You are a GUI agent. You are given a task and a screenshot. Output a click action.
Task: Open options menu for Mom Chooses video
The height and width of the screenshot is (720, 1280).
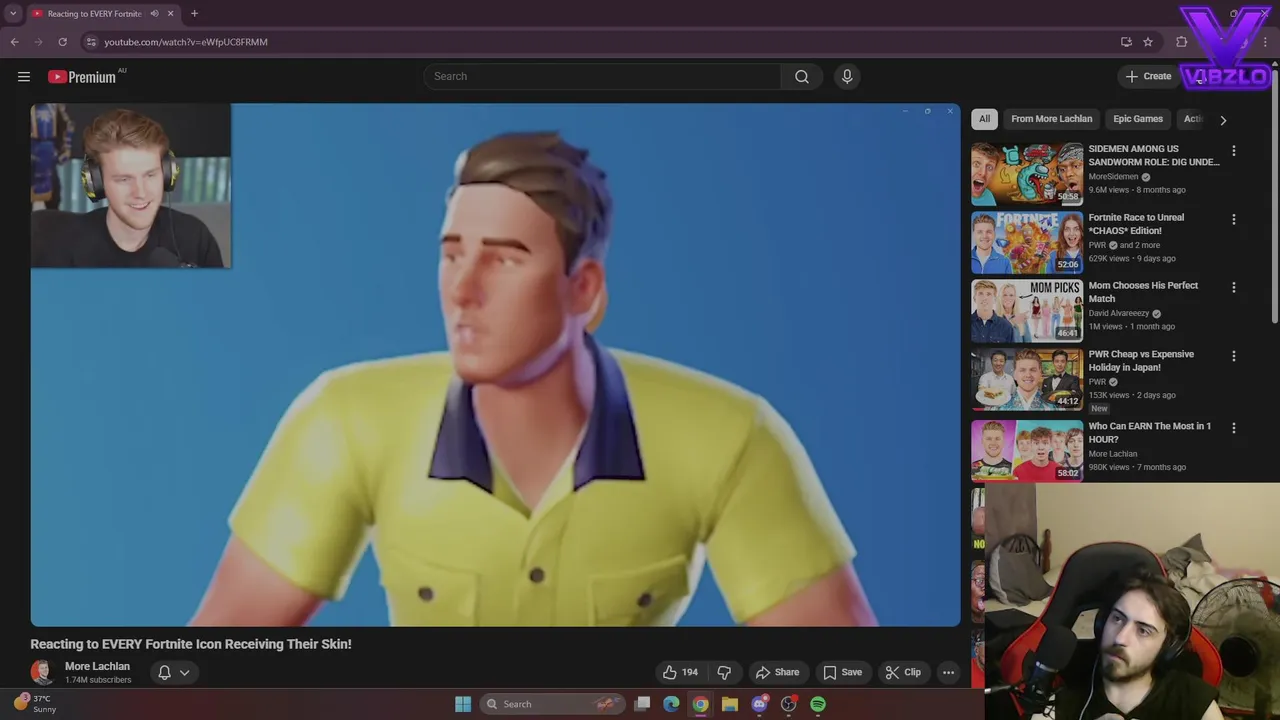pos(1233,287)
